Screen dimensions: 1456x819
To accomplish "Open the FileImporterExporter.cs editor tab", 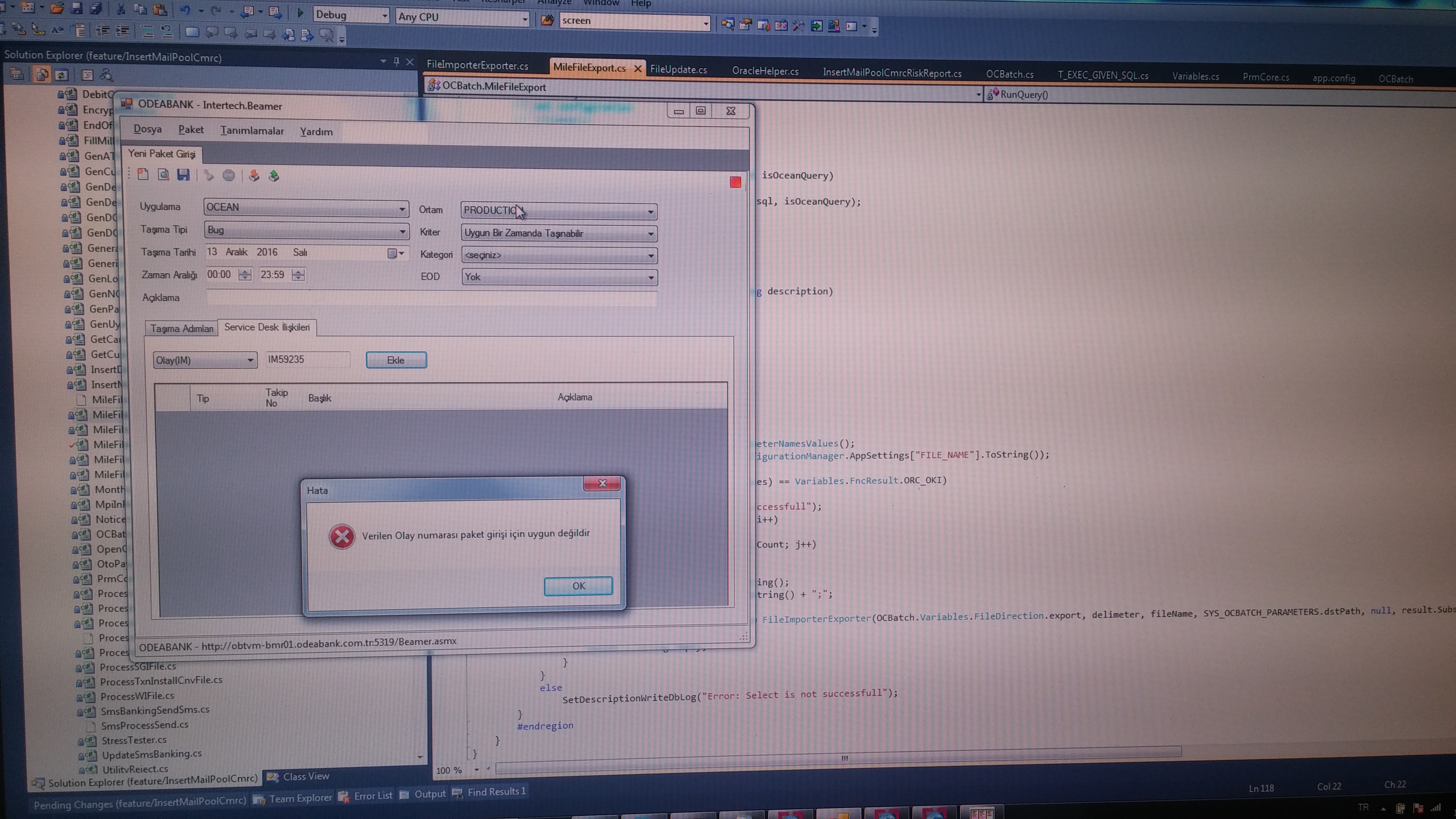I will pos(478,65).
